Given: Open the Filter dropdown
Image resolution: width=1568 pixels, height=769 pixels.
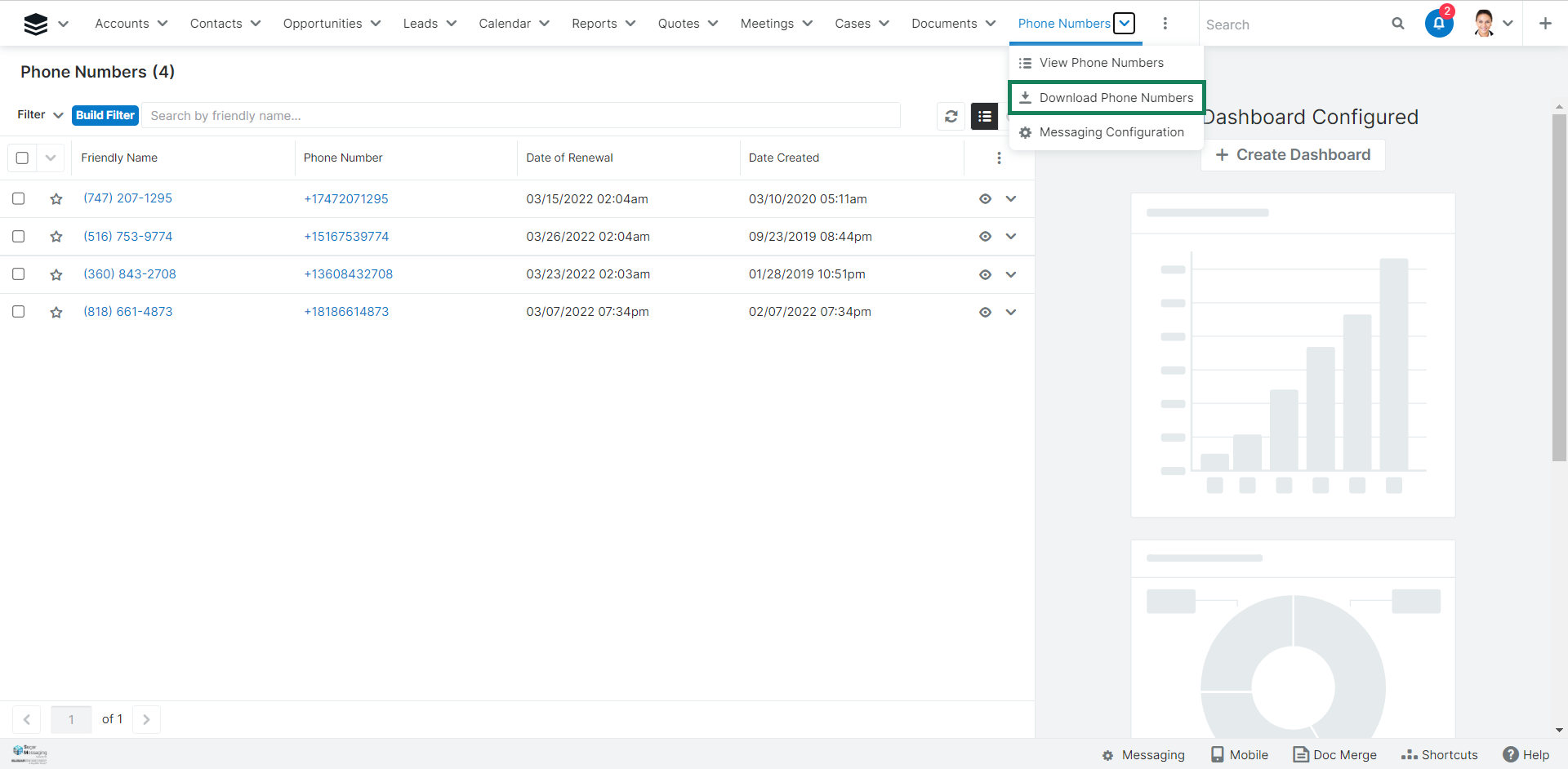Looking at the screenshot, I should point(40,115).
